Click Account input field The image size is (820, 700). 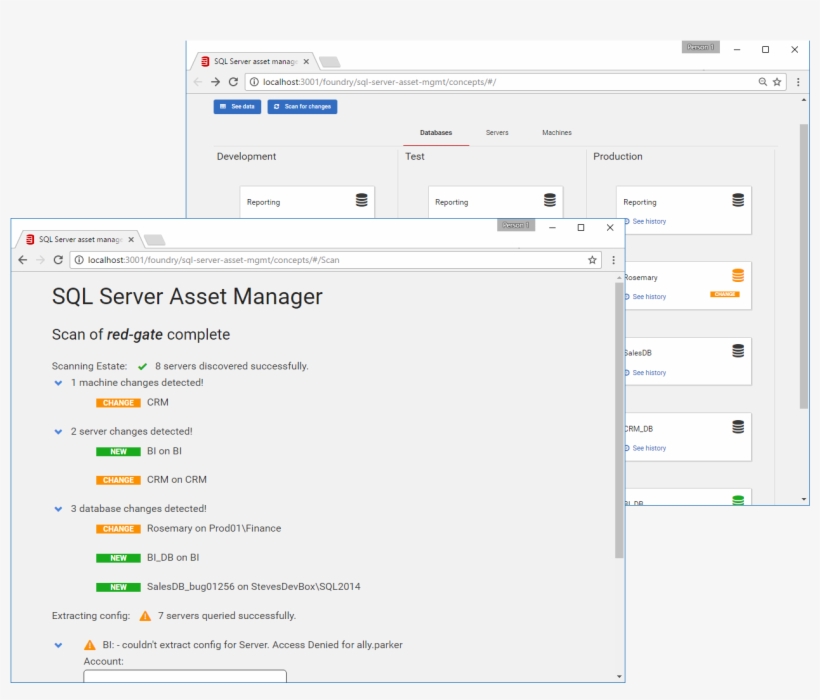point(185,675)
